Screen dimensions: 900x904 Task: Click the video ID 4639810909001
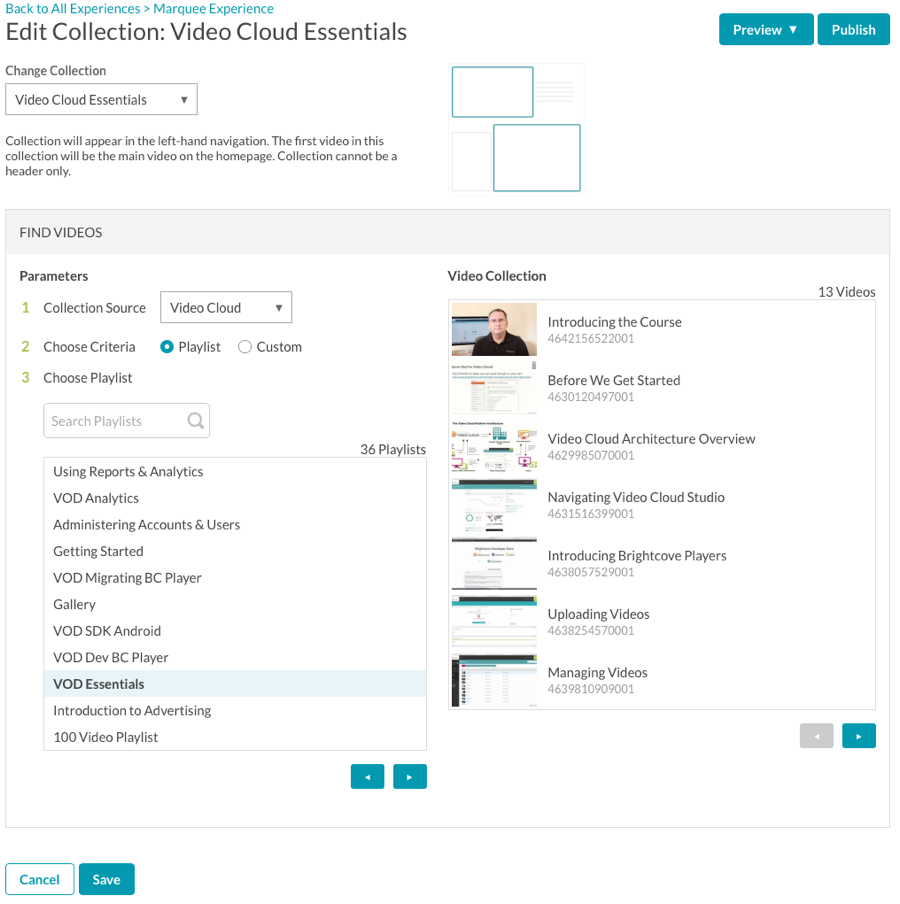pos(591,689)
